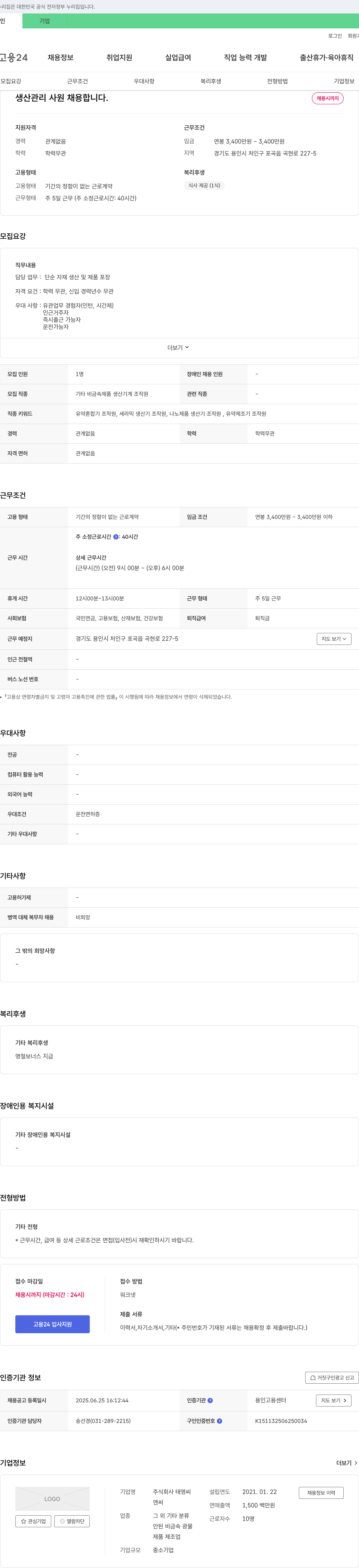Toggle 열람차단 for this company
Image resolution: width=359 pixels, height=1568 pixels.
pos(72,1521)
